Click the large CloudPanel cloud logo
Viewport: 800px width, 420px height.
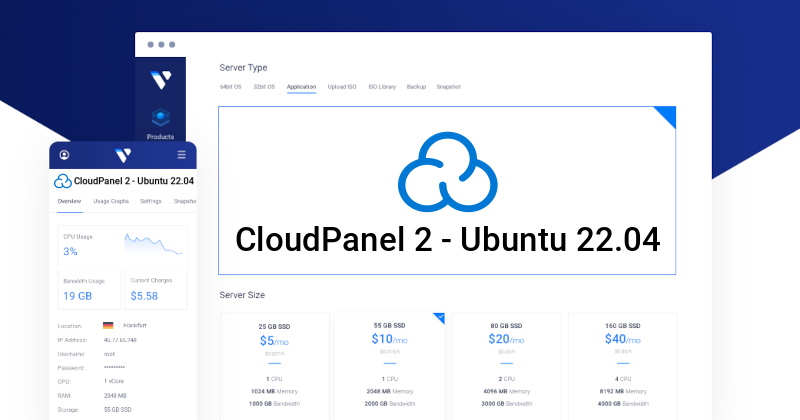tap(446, 171)
